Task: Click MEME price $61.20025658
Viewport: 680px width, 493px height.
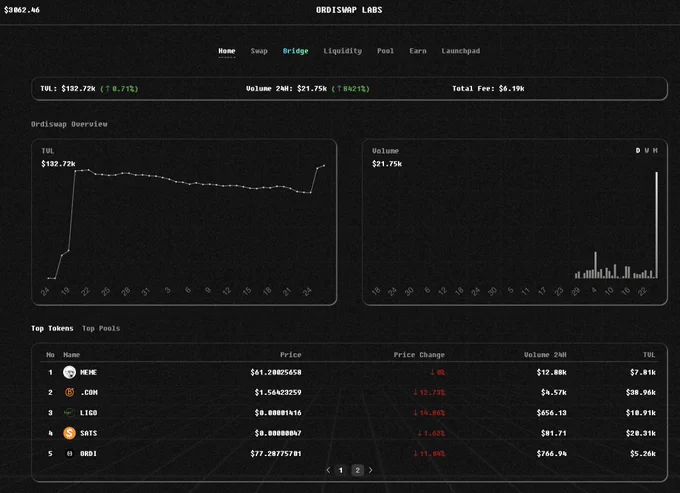Action: (276, 372)
